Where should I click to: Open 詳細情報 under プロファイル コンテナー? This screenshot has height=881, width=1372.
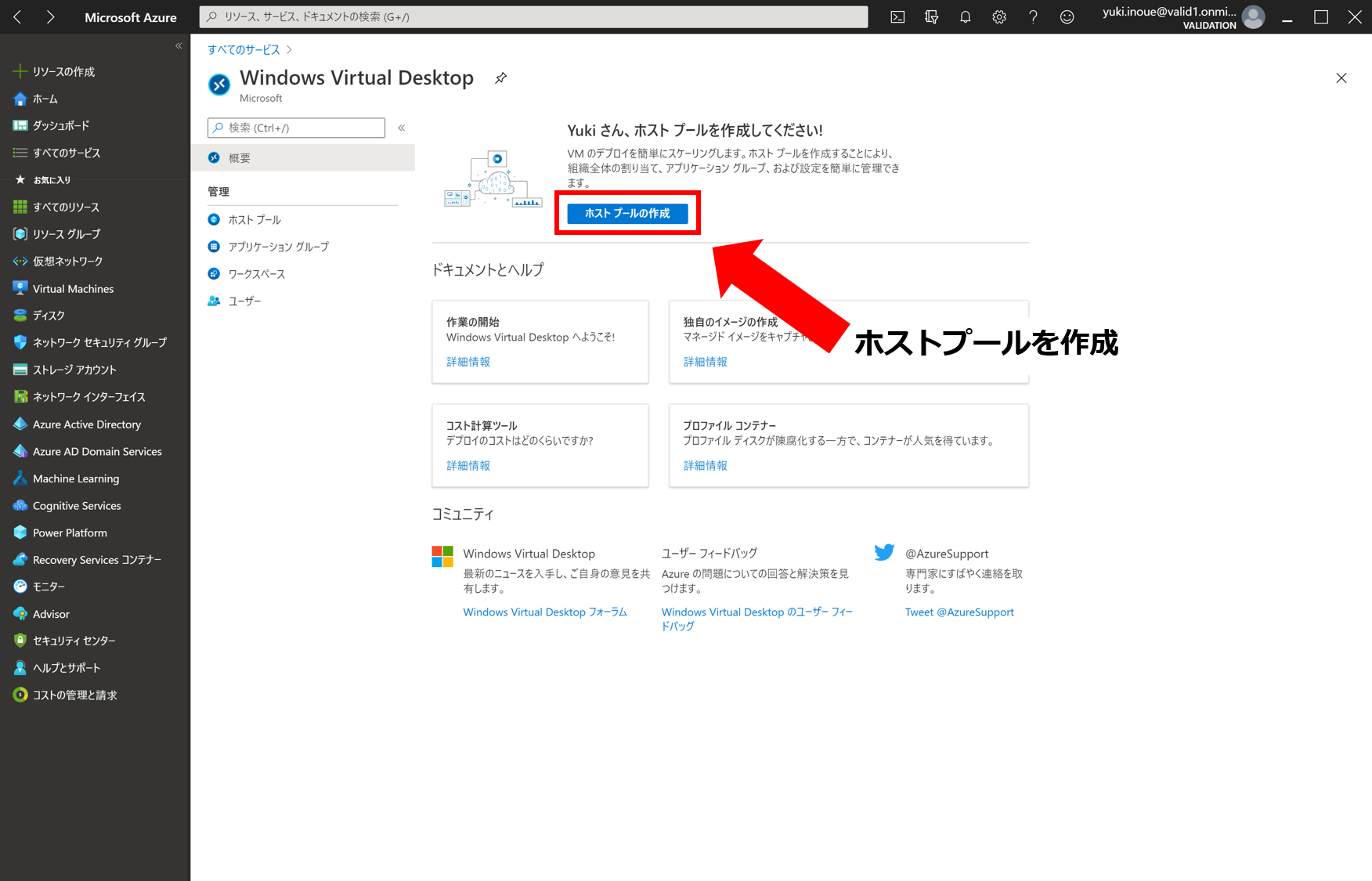(x=706, y=465)
